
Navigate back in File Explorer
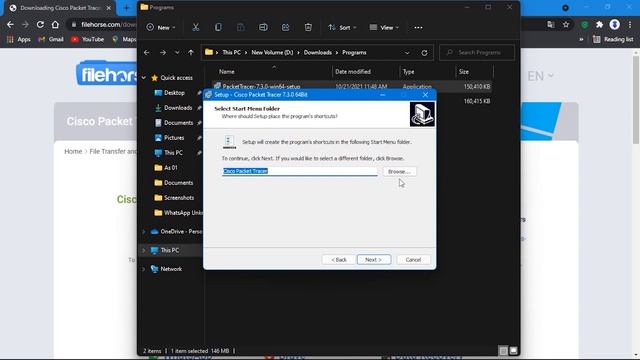(x=147, y=53)
